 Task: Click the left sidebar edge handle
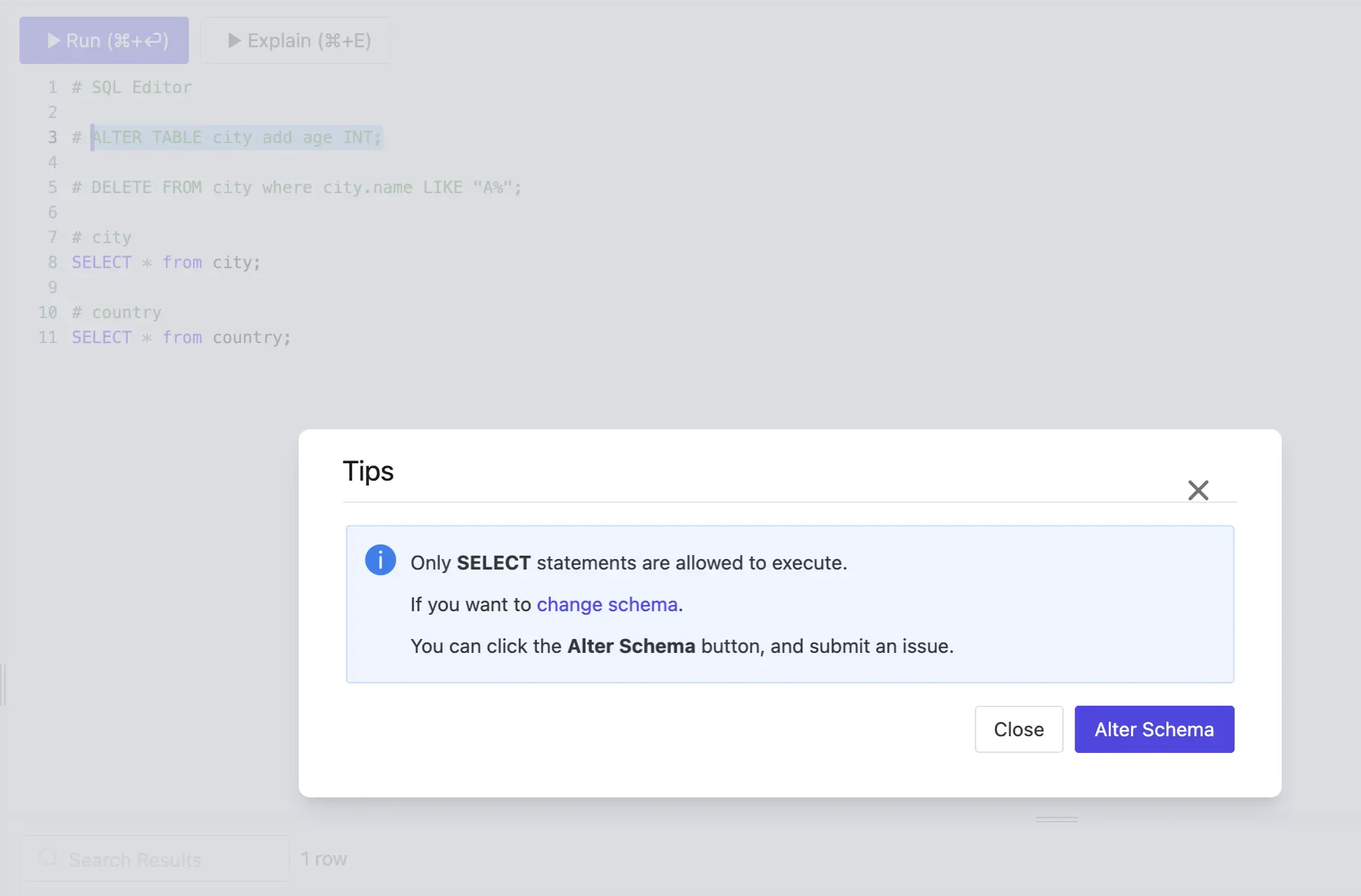(x=3, y=684)
